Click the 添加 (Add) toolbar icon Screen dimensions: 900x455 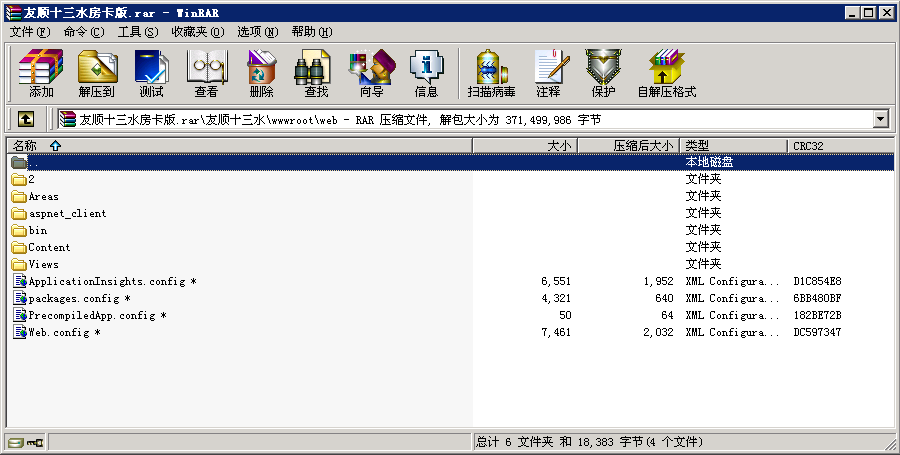coord(41,72)
